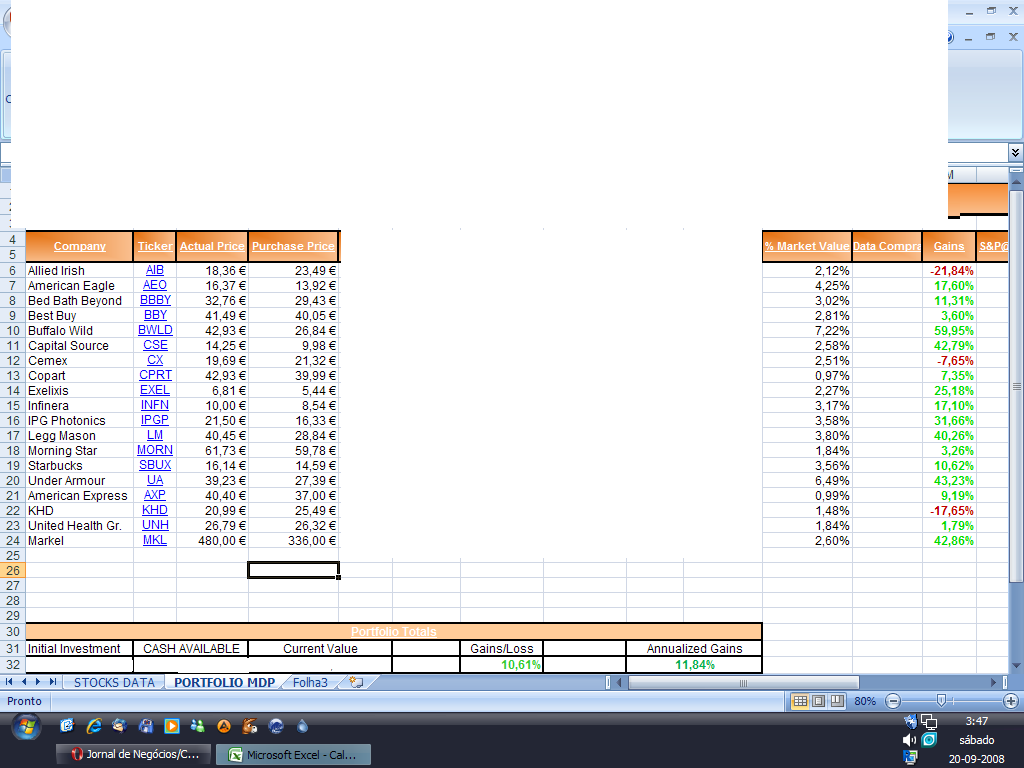Click the zoom out minus button
Viewport: 1024px width, 768px height.
click(893, 701)
